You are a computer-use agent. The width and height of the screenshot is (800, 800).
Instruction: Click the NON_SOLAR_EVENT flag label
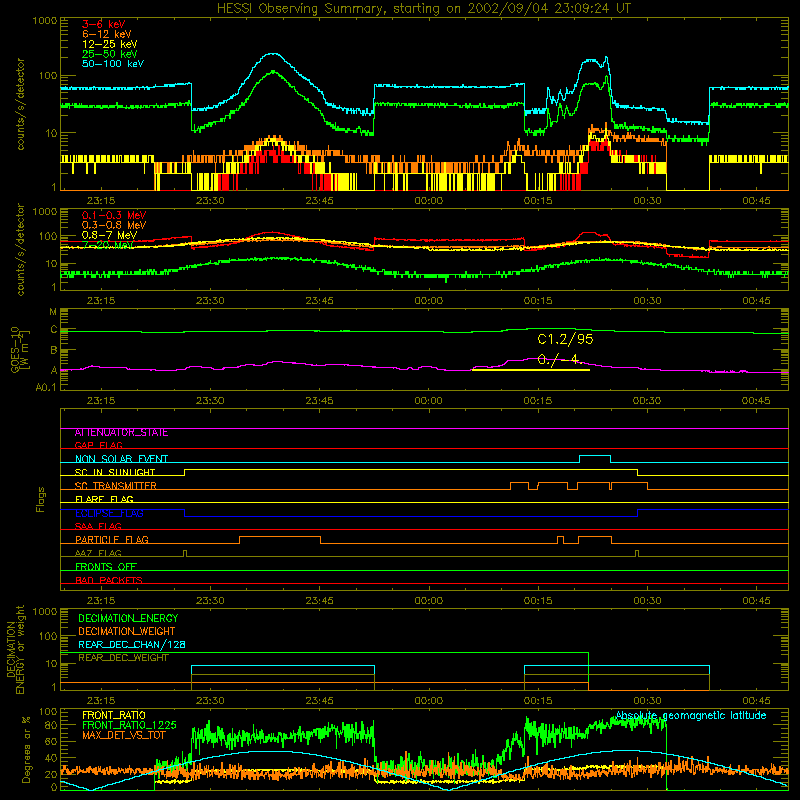click(x=121, y=459)
